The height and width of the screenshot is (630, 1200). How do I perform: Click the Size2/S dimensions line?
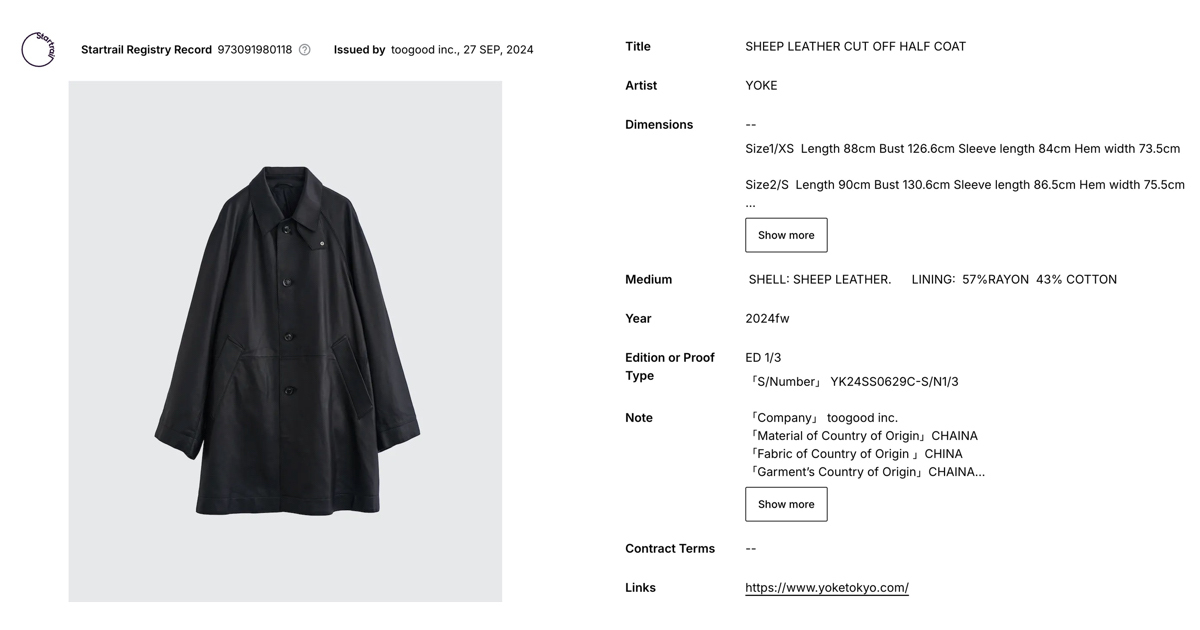[964, 185]
